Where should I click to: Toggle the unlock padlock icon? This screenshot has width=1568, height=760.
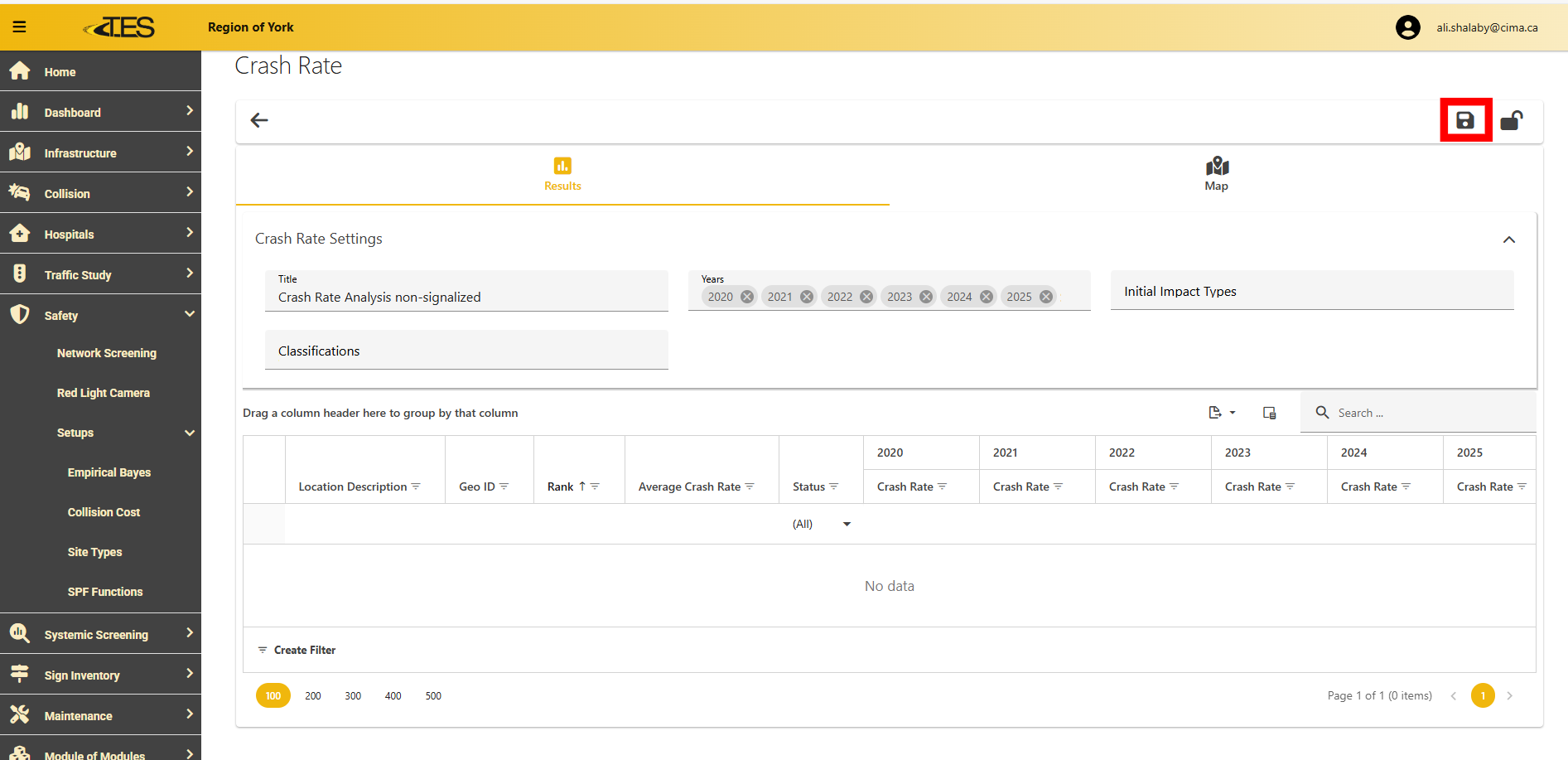(1511, 121)
